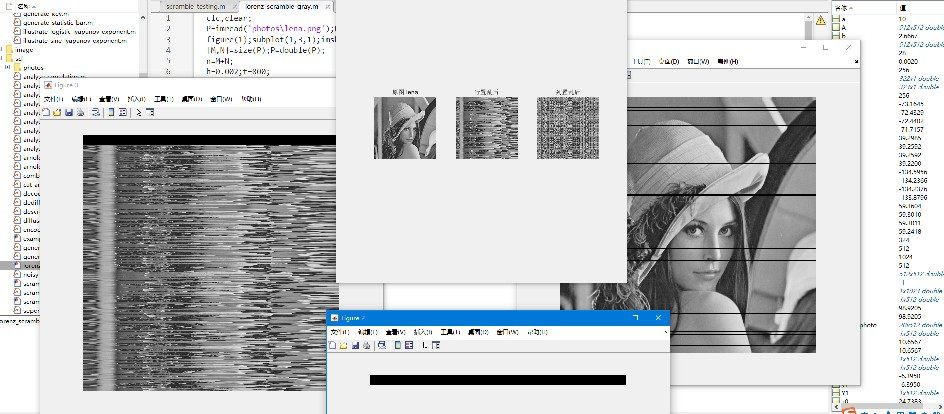The height and width of the screenshot is (414, 944).
Task: Select the photos folder in file browser
Action: (33, 67)
